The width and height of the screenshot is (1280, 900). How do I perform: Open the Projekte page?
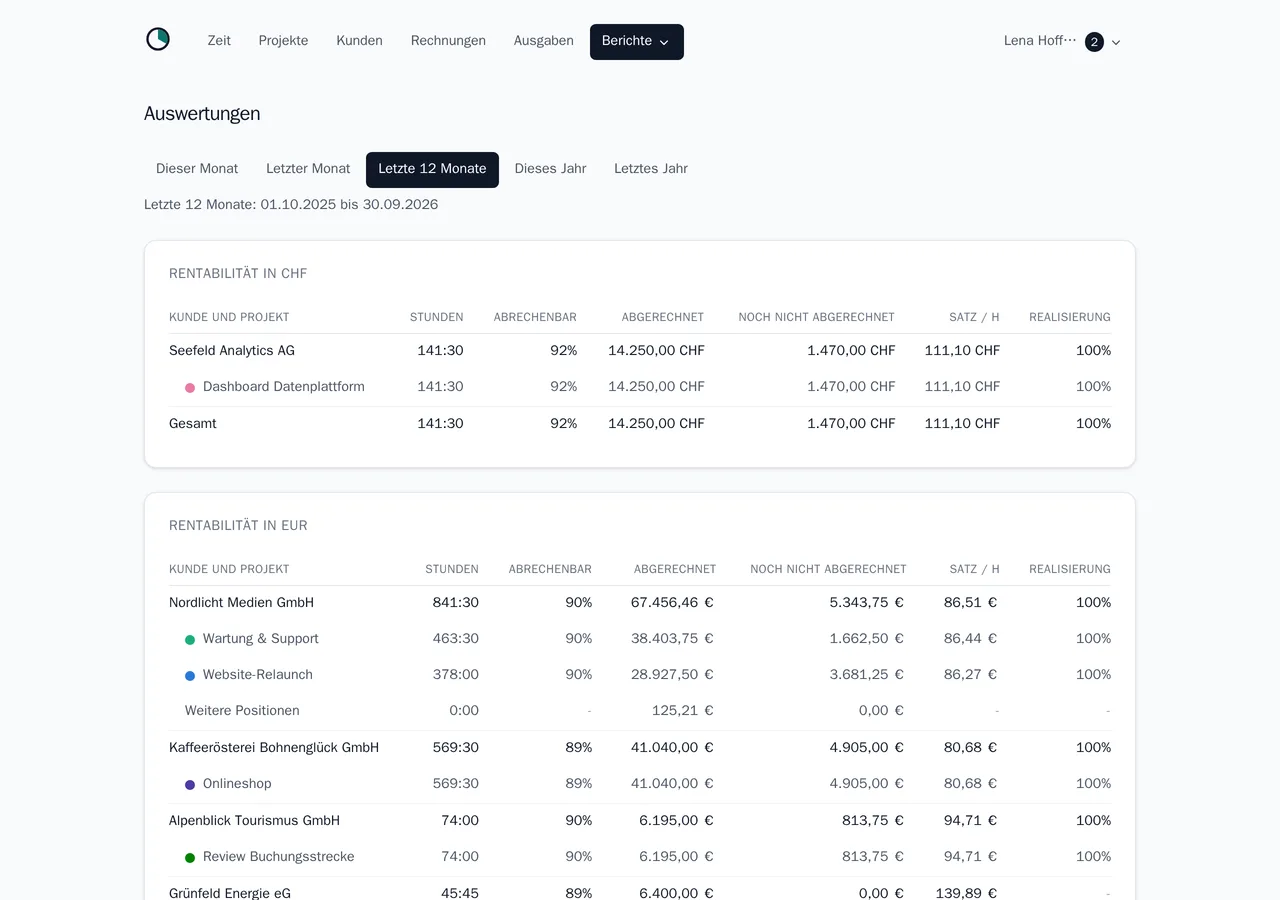coord(283,41)
